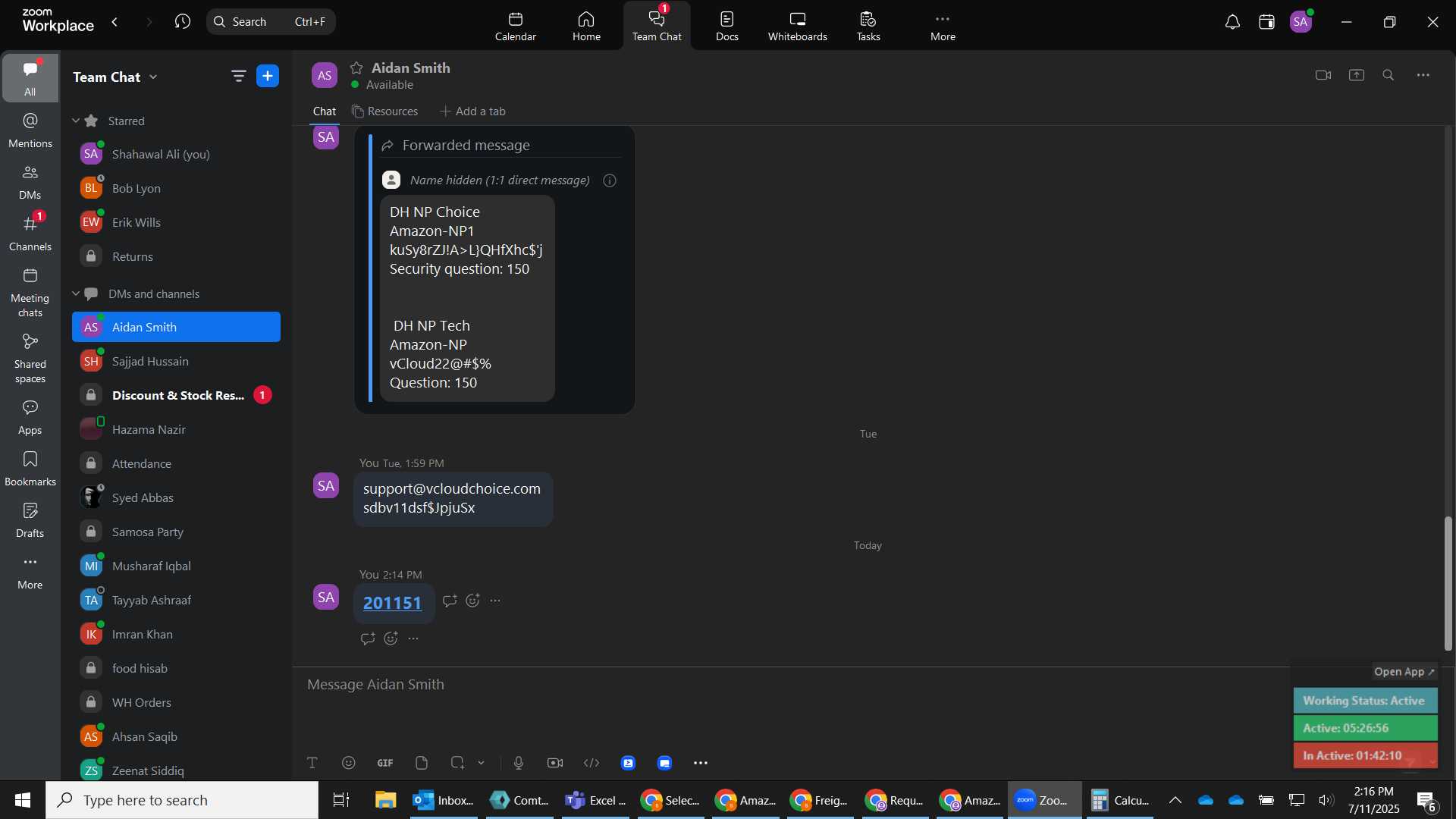The image size is (1456, 819).
Task: Open Apps in the sidebar
Action: pyautogui.click(x=30, y=416)
